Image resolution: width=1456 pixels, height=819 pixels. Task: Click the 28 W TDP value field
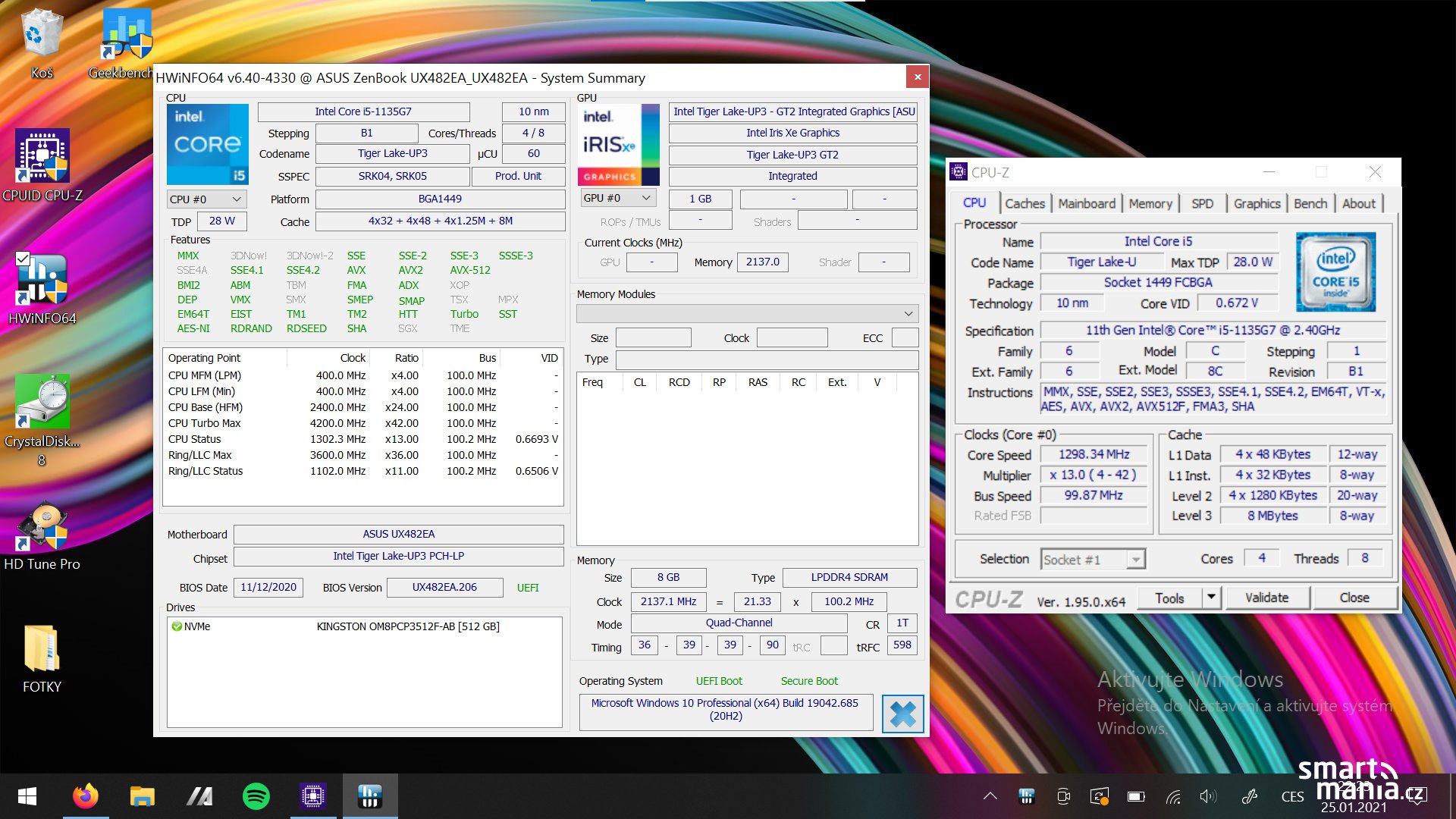click(222, 221)
